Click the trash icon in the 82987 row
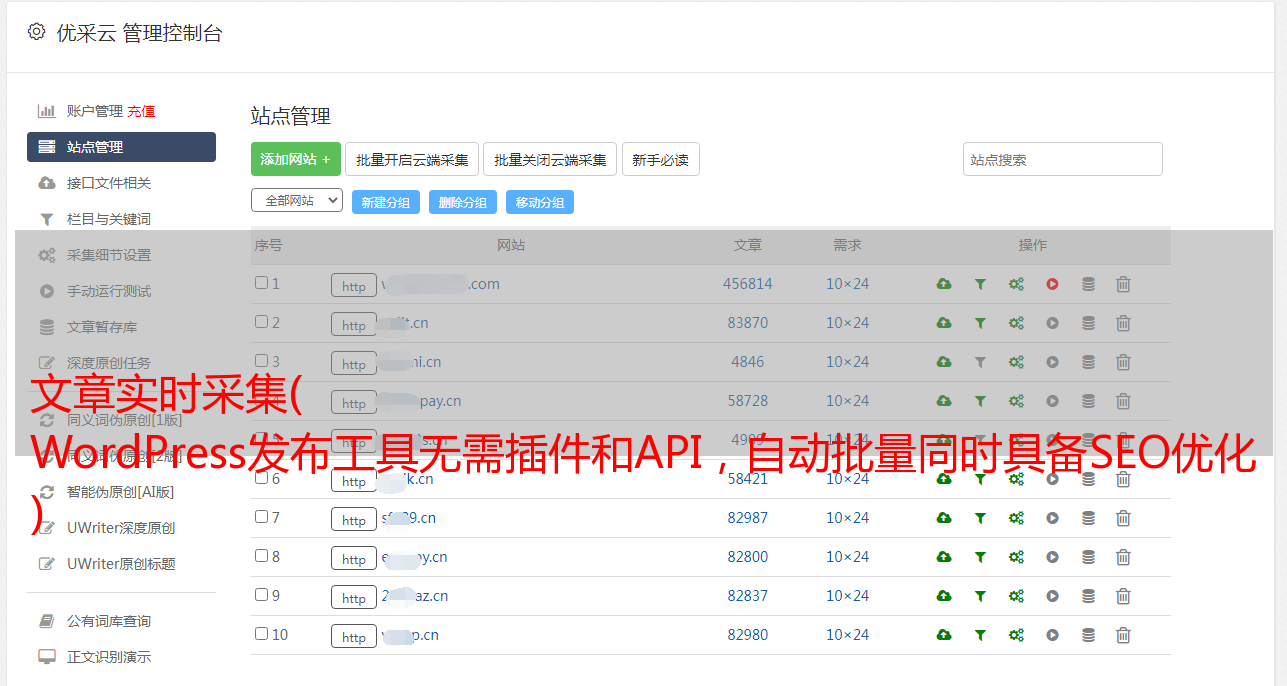This screenshot has height=686, width=1287. point(1123,518)
